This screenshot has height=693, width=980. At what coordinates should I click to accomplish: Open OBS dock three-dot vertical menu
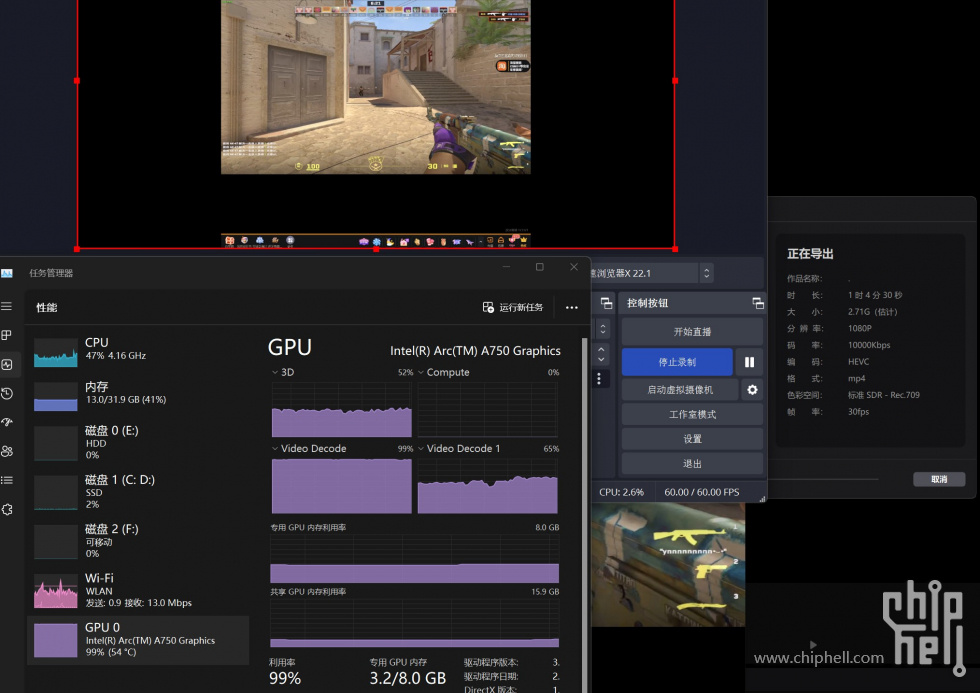coord(599,379)
